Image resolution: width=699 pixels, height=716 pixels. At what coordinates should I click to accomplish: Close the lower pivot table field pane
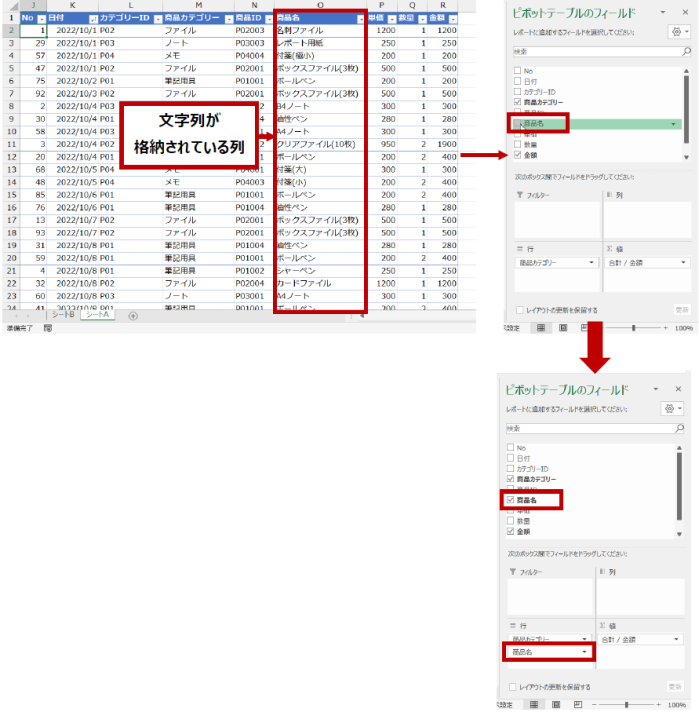click(x=678, y=389)
